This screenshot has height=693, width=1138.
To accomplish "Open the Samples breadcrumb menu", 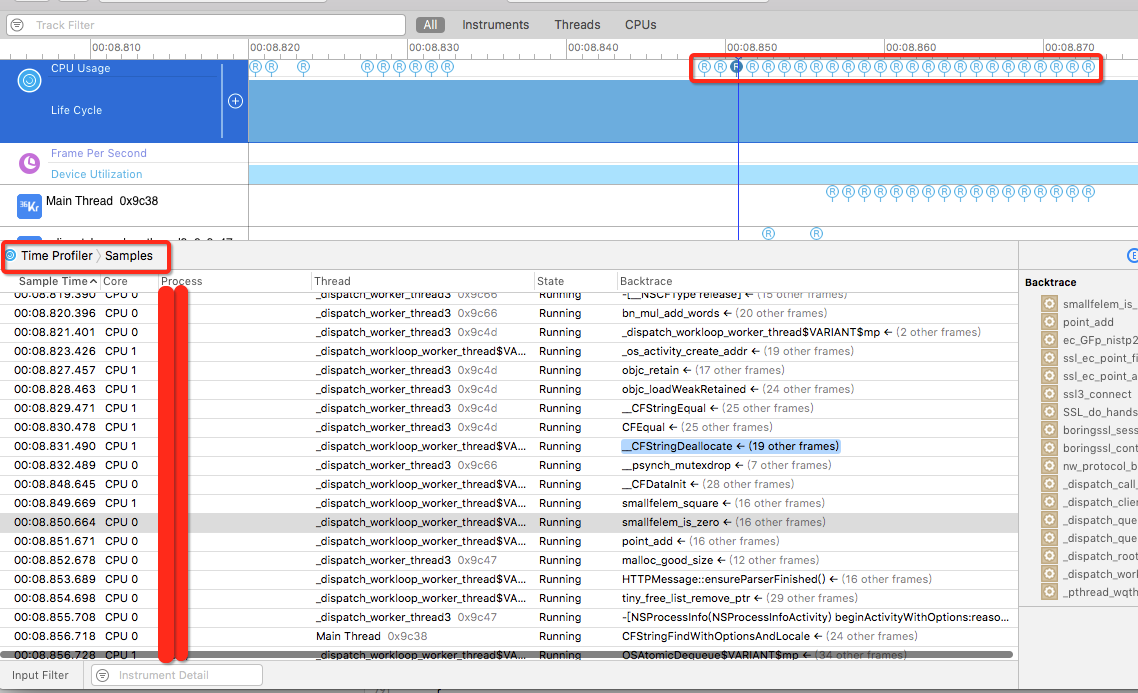I will 128,255.
